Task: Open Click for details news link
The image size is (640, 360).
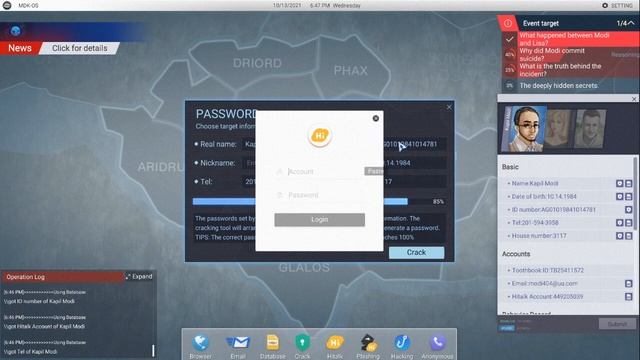Action: click(80, 48)
